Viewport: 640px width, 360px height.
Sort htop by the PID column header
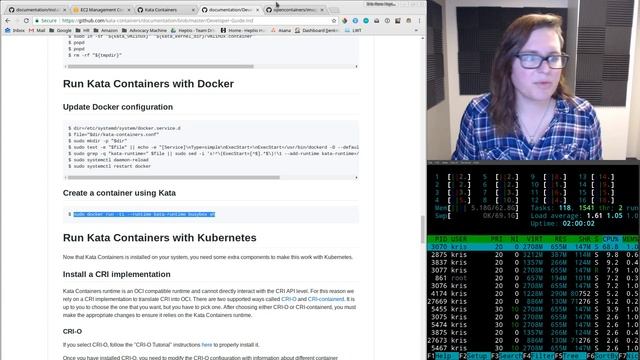point(441,239)
